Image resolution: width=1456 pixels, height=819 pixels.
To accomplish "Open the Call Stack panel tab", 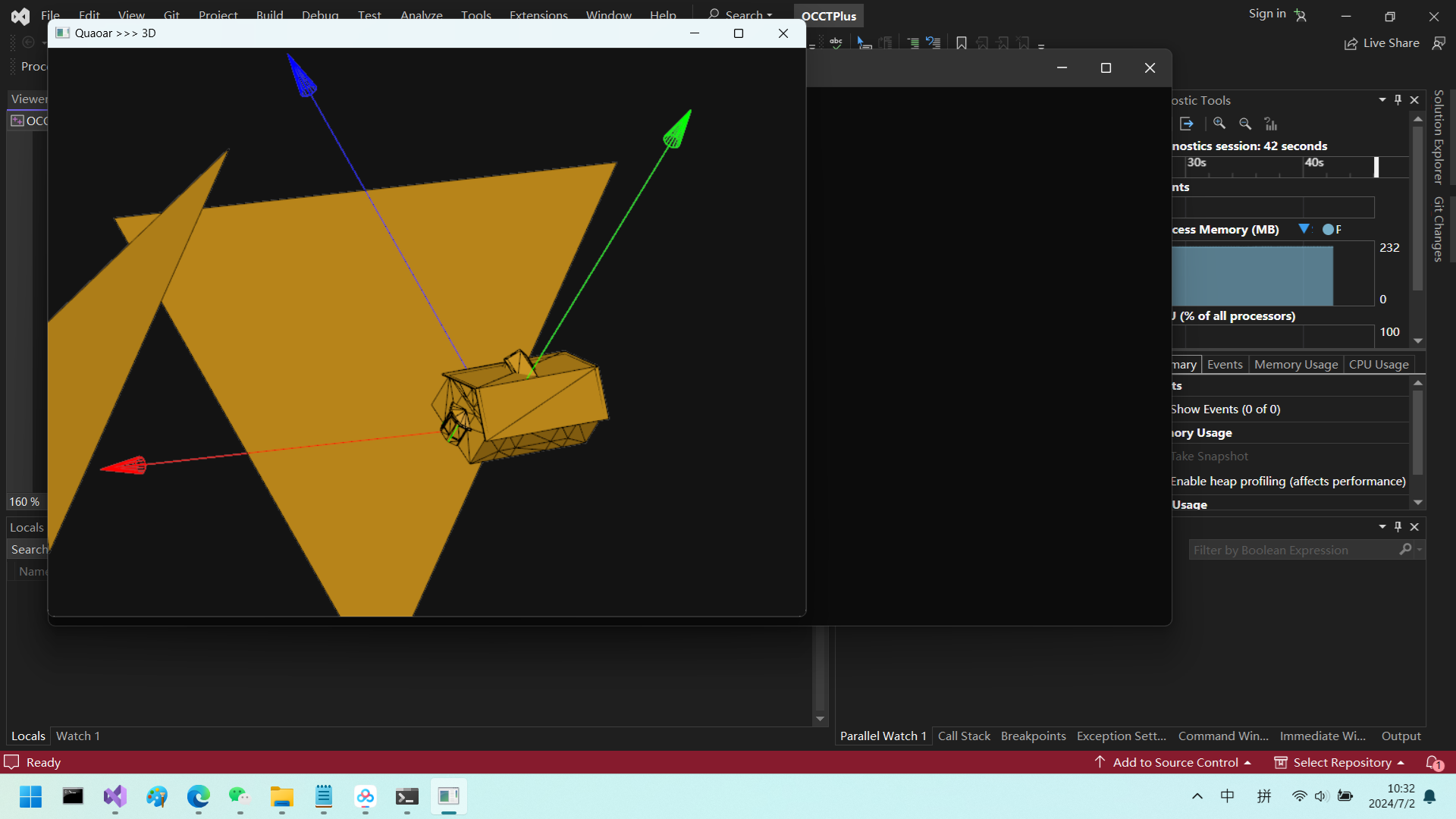I will point(964,735).
